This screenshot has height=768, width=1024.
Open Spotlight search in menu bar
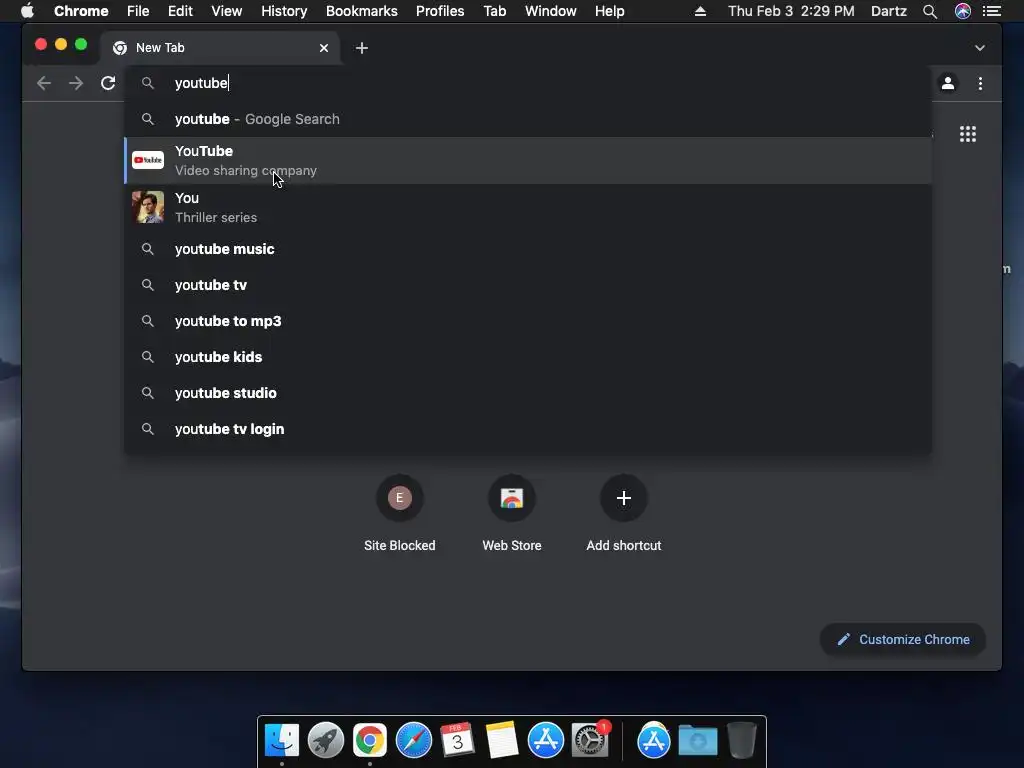pyautogui.click(x=930, y=11)
